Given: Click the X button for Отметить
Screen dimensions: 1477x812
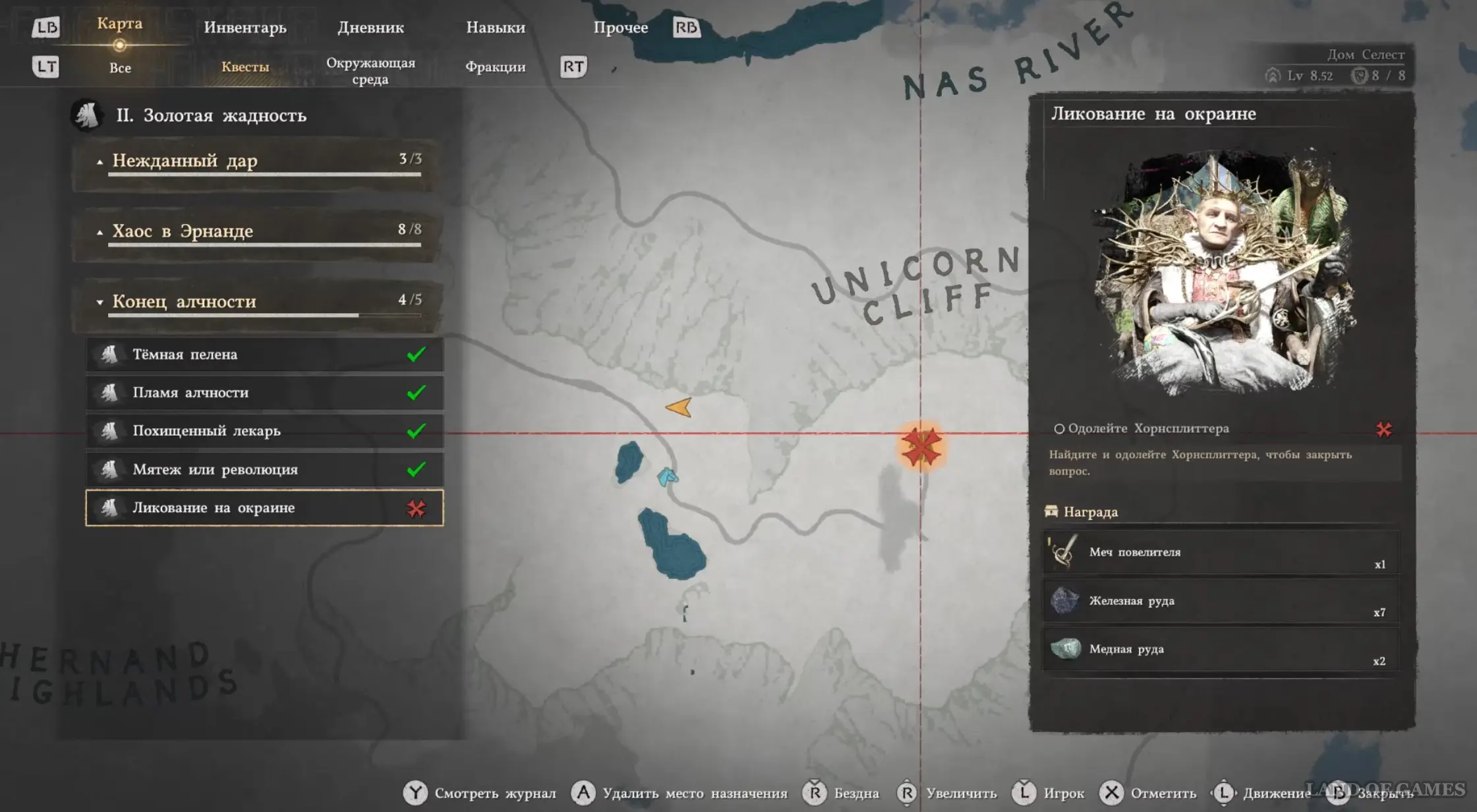Looking at the screenshot, I should tap(1111, 793).
